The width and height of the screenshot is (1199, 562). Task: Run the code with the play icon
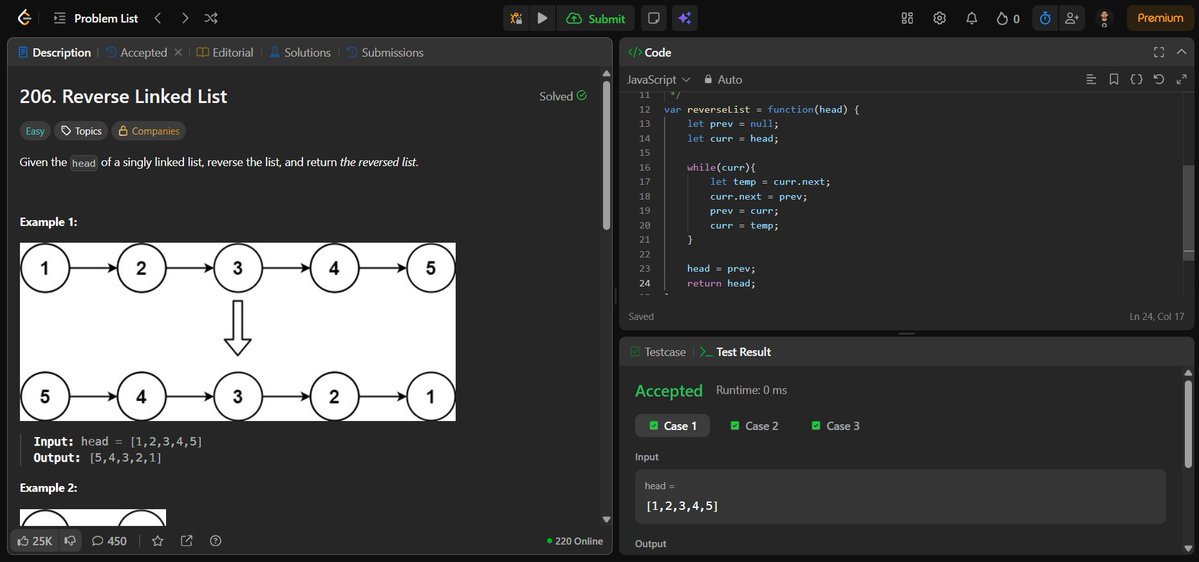pyautogui.click(x=542, y=18)
